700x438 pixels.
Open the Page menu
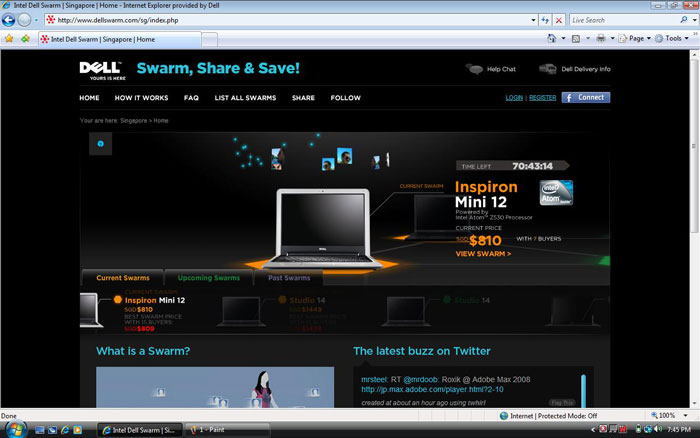click(x=635, y=38)
